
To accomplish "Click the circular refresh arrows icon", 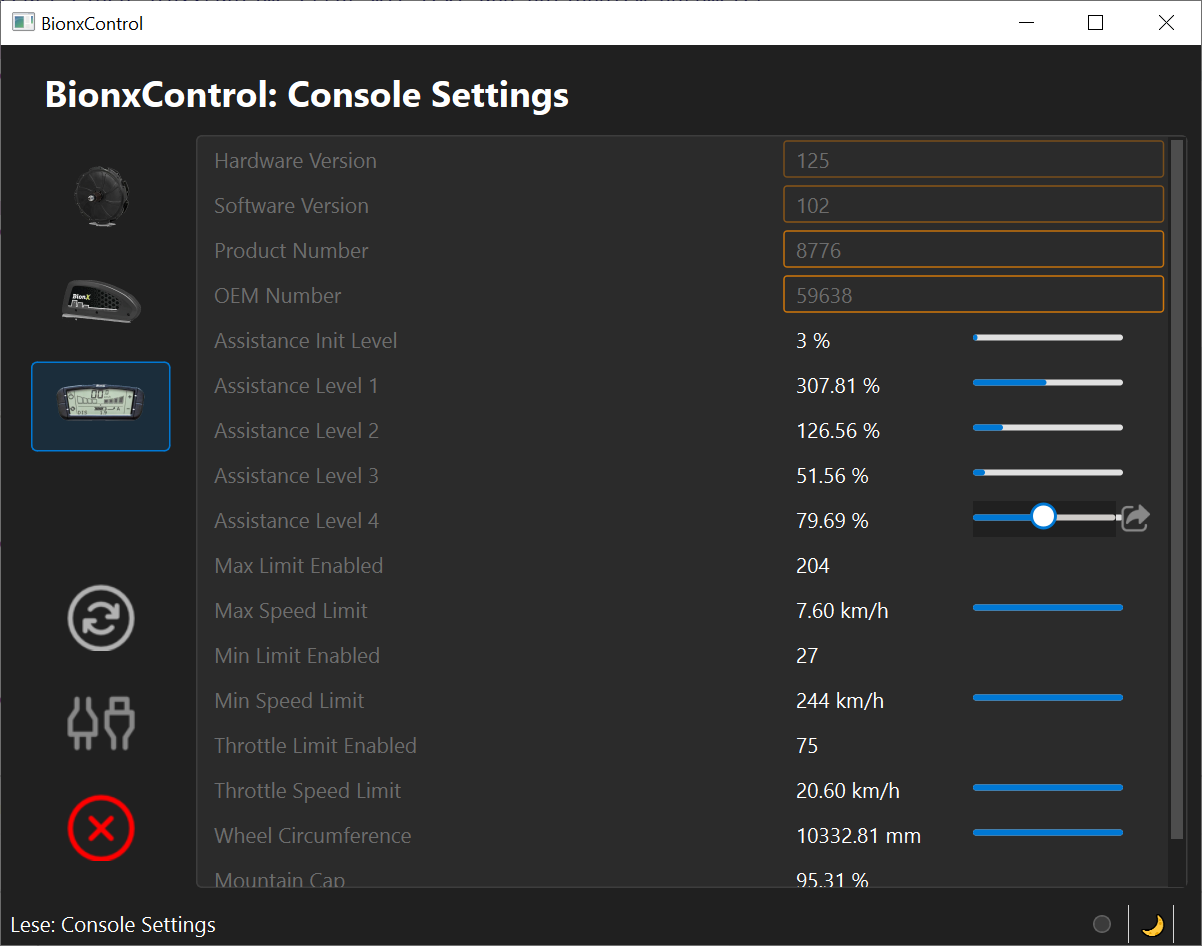I will pos(101,618).
